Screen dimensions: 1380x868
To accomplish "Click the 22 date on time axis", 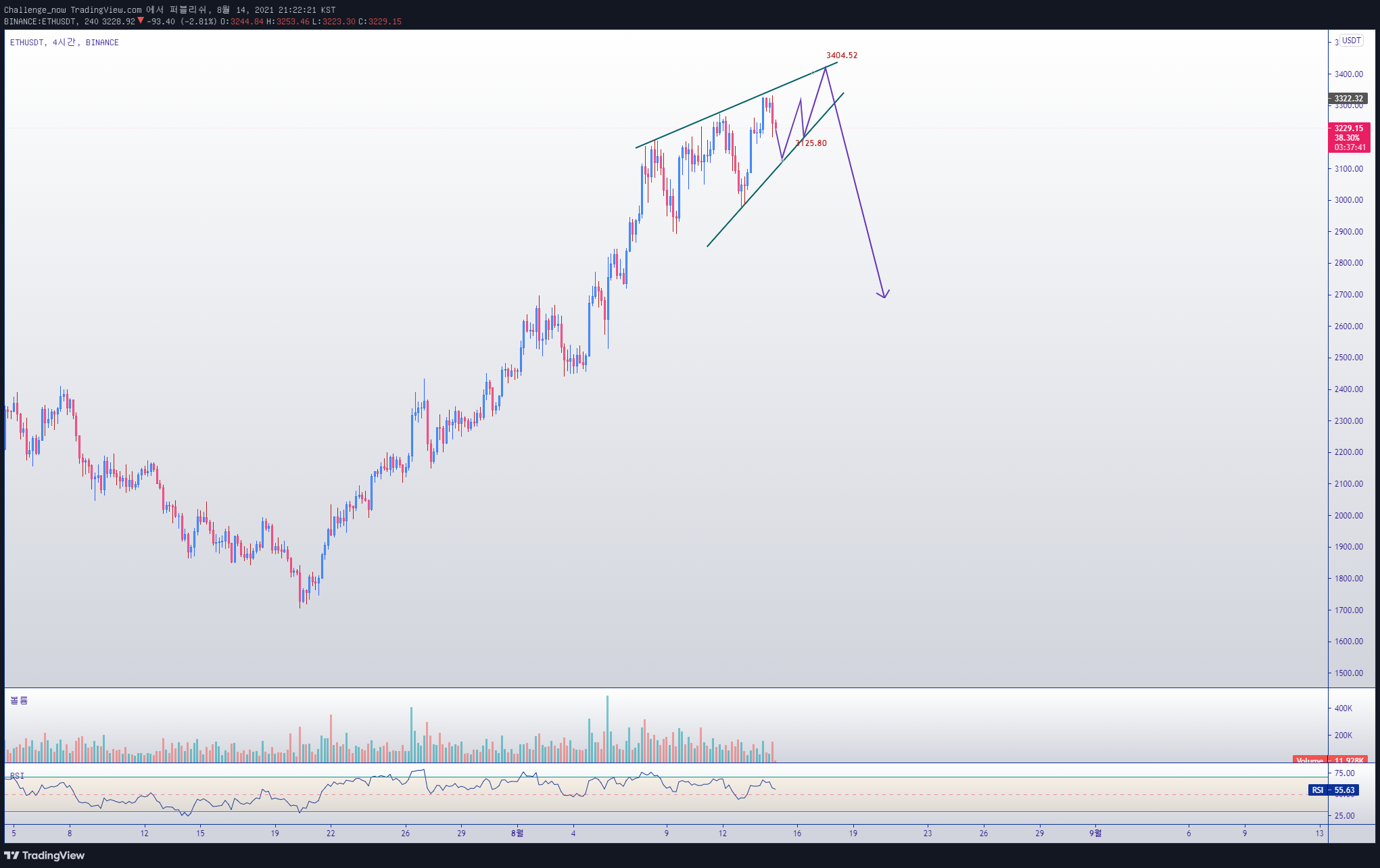I will point(331,833).
